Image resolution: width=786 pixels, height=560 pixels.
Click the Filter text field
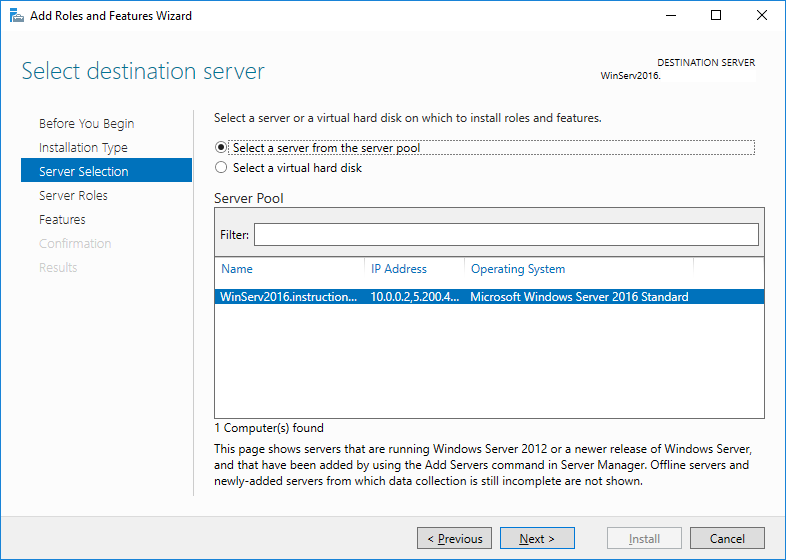(506, 235)
